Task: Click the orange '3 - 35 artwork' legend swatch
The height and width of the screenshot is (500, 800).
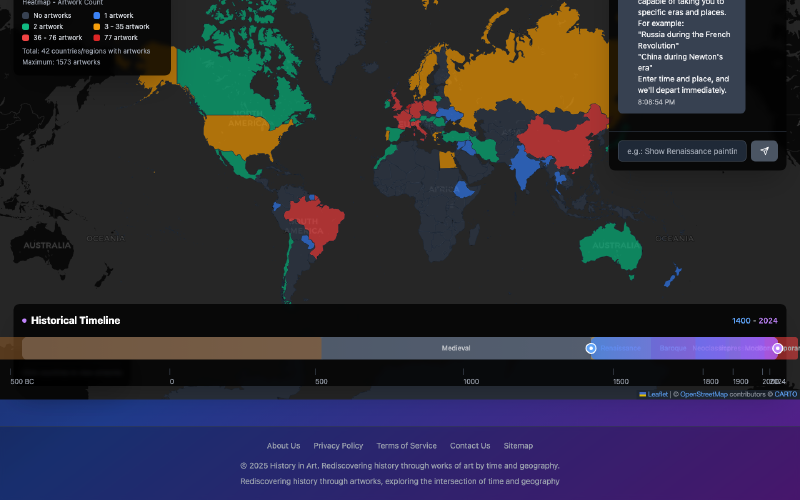Action: click(96, 26)
